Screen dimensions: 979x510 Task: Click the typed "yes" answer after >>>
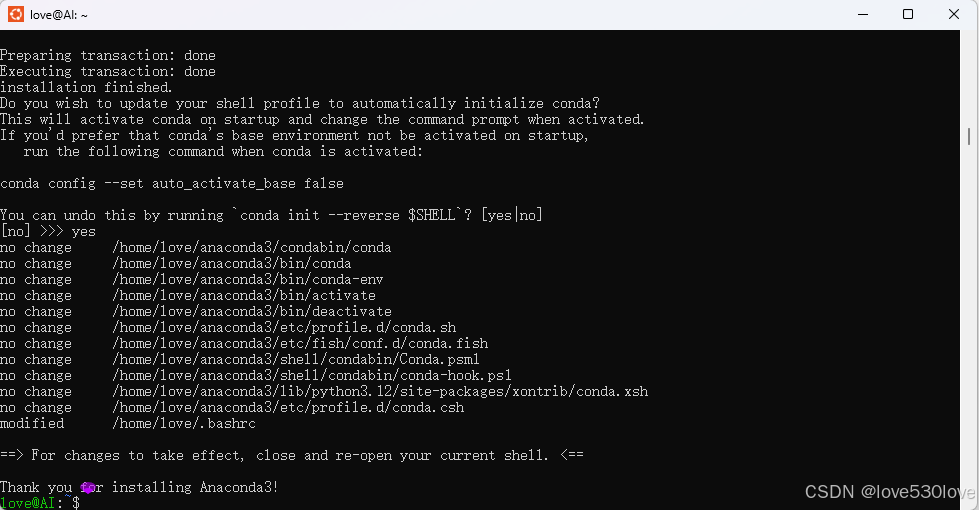(x=84, y=232)
